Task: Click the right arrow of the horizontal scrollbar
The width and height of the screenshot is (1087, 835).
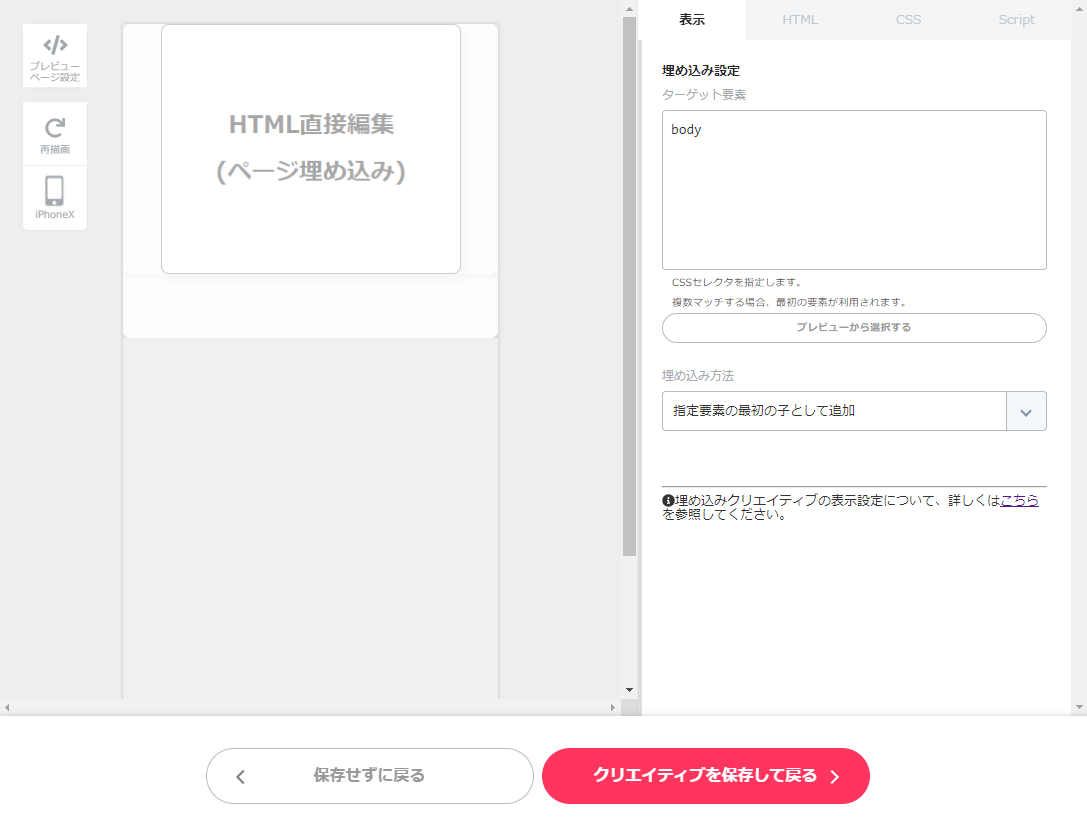Action: pyautogui.click(x=613, y=708)
